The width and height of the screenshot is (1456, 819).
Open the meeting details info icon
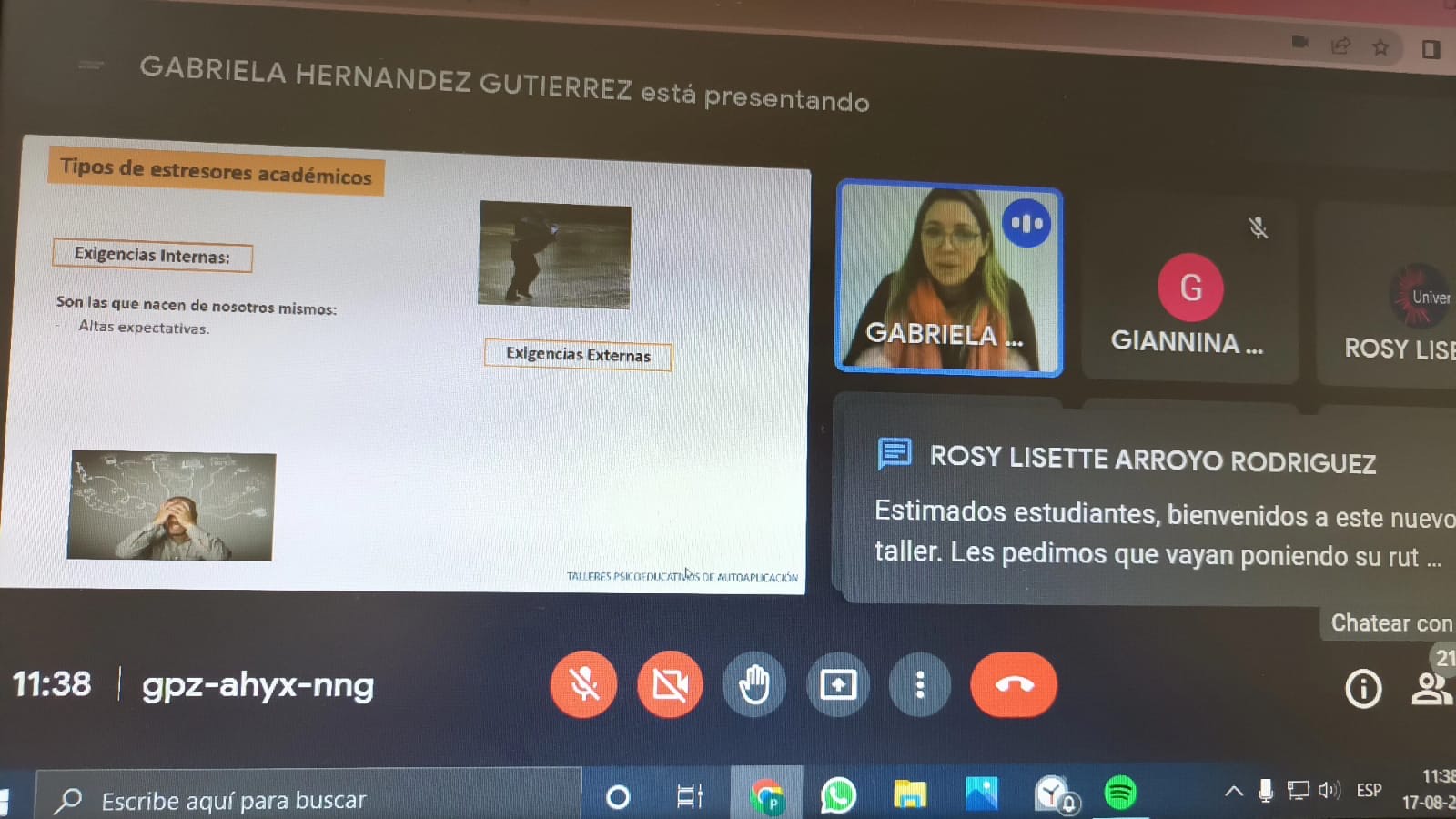point(1362,689)
